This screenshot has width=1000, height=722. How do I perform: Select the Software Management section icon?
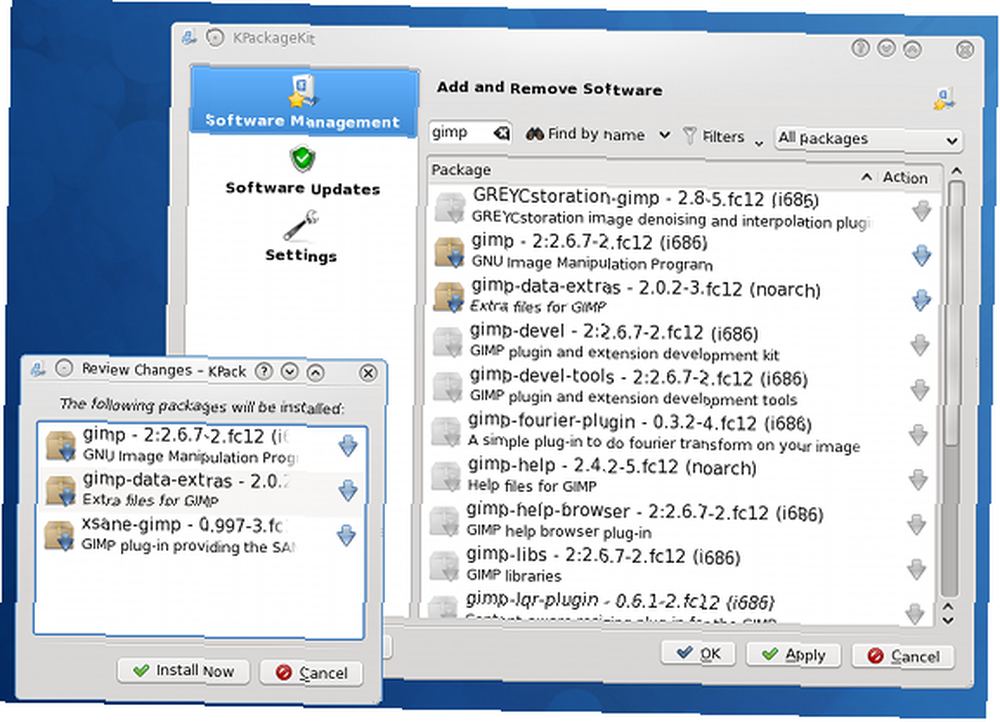(x=304, y=91)
